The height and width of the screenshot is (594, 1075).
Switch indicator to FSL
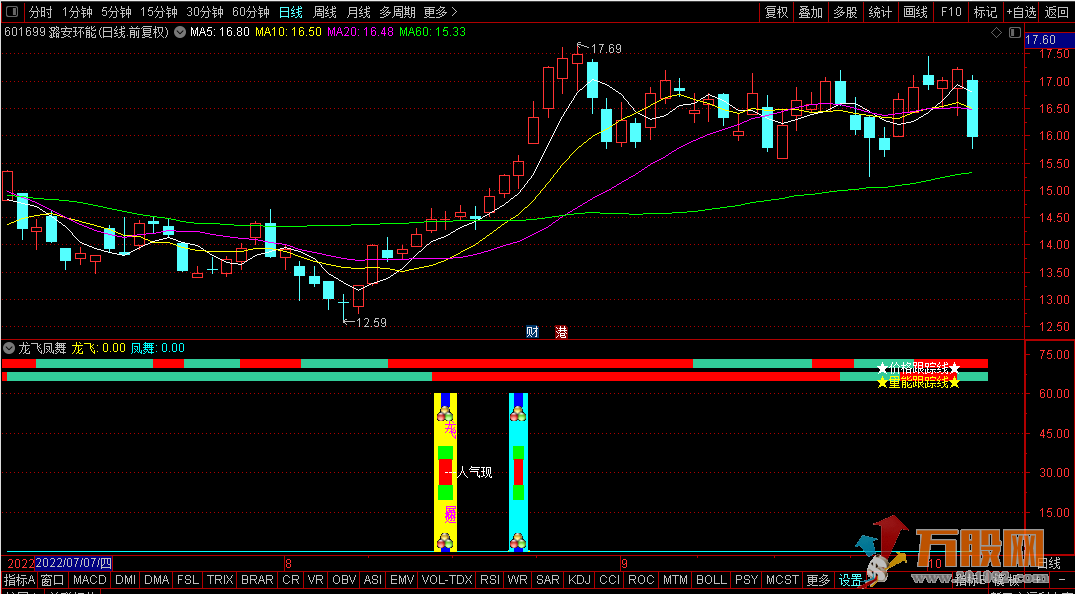click(x=187, y=580)
